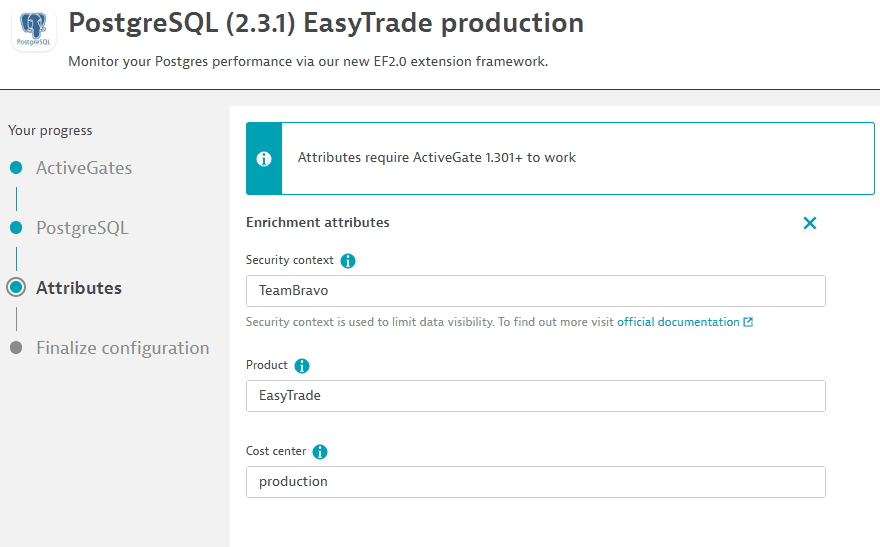Click the PostgreSQL (2.3.1) EasyTrade production title
The image size is (880, 547).
click(x=326, y=24)
